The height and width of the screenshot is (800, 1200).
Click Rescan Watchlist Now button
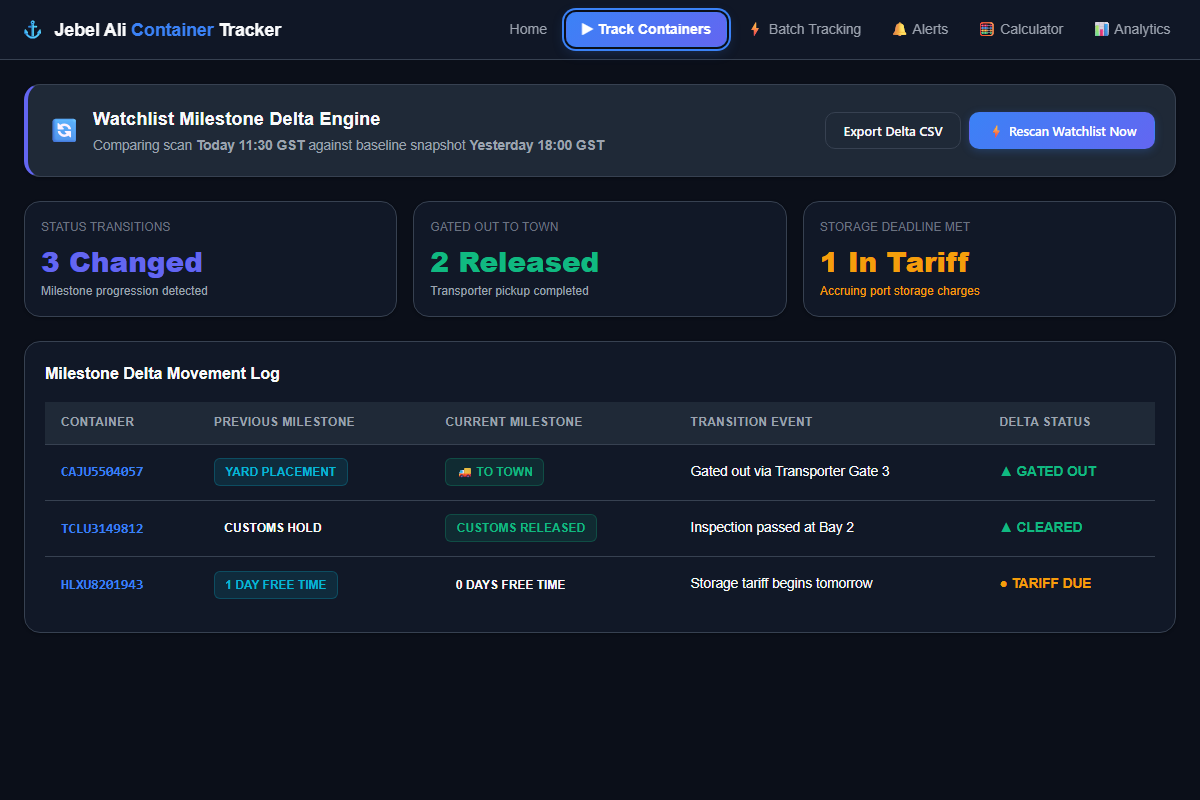coord(1062,131)
